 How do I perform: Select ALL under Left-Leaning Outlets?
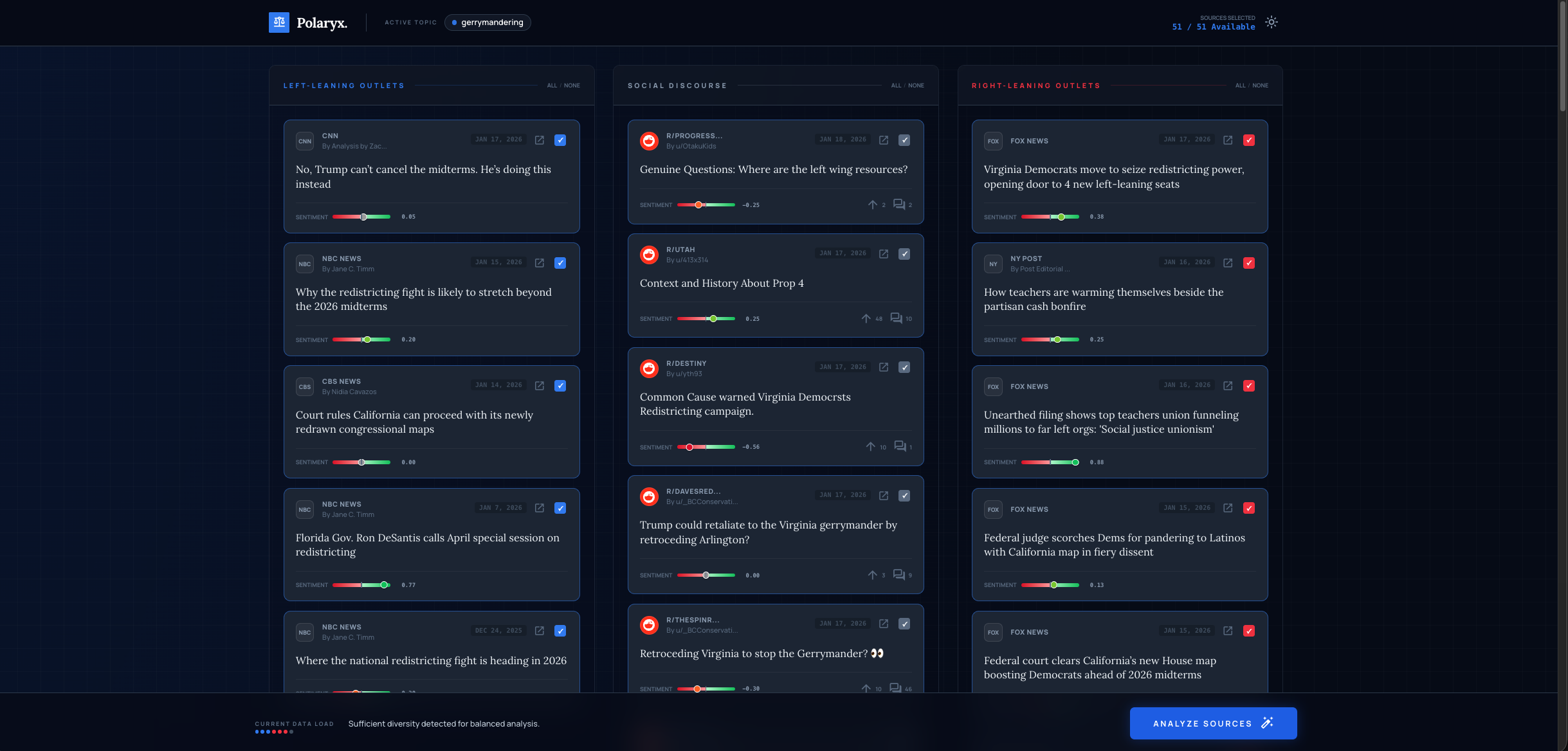[x=552, y=86]
